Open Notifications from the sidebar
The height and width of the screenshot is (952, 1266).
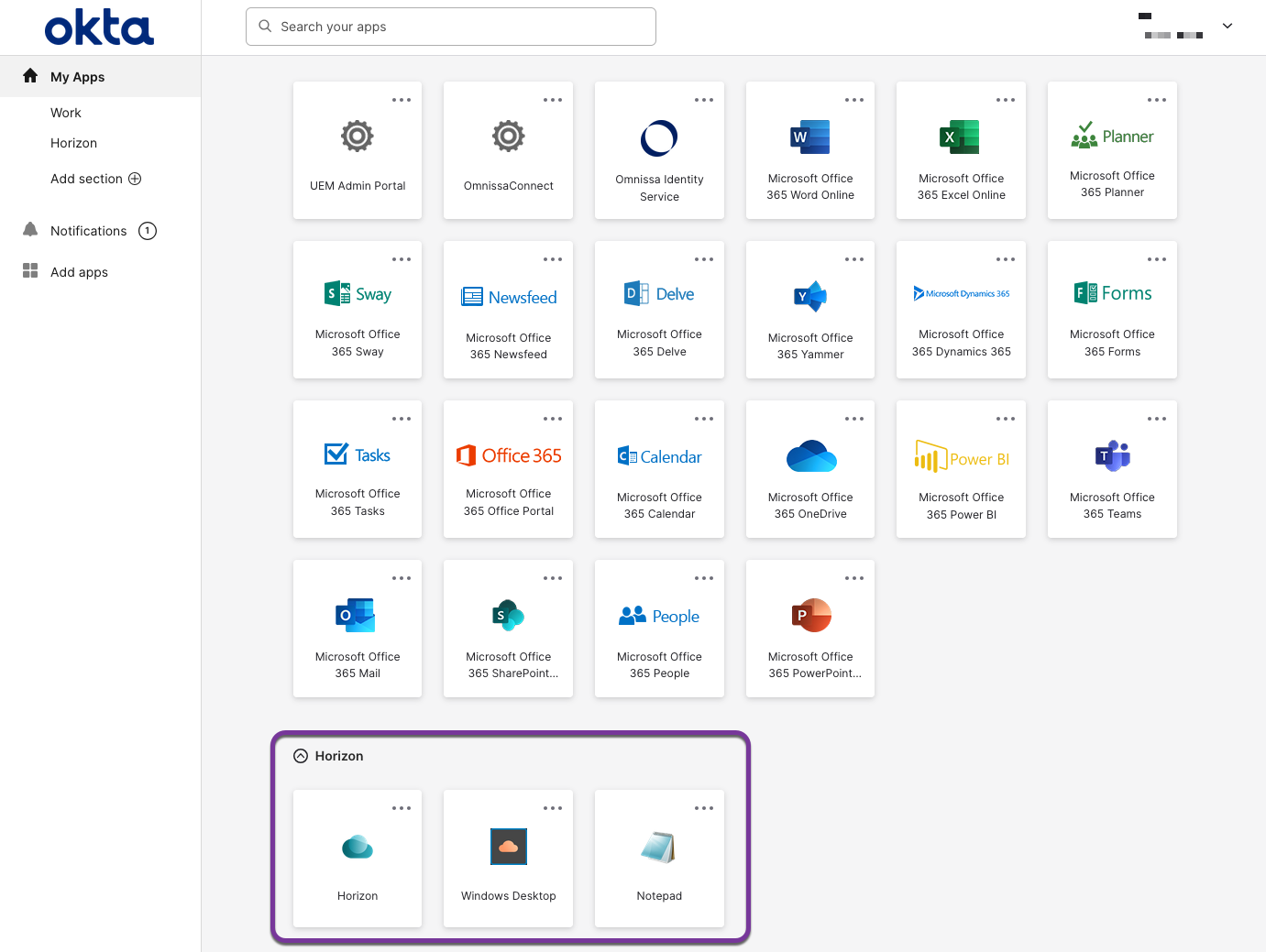tap(89, 231)
